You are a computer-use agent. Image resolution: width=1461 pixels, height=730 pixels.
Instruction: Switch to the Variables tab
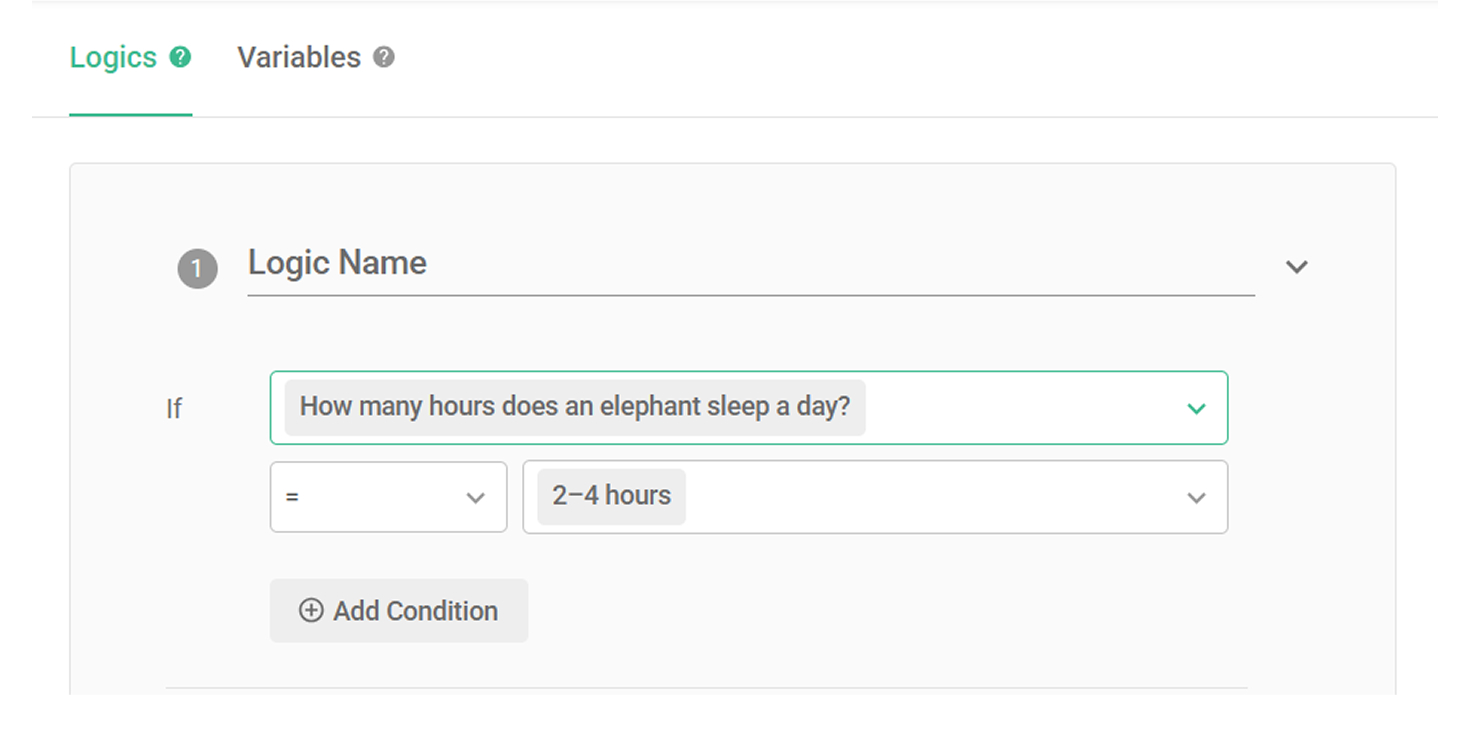click(x=299, y=57)
